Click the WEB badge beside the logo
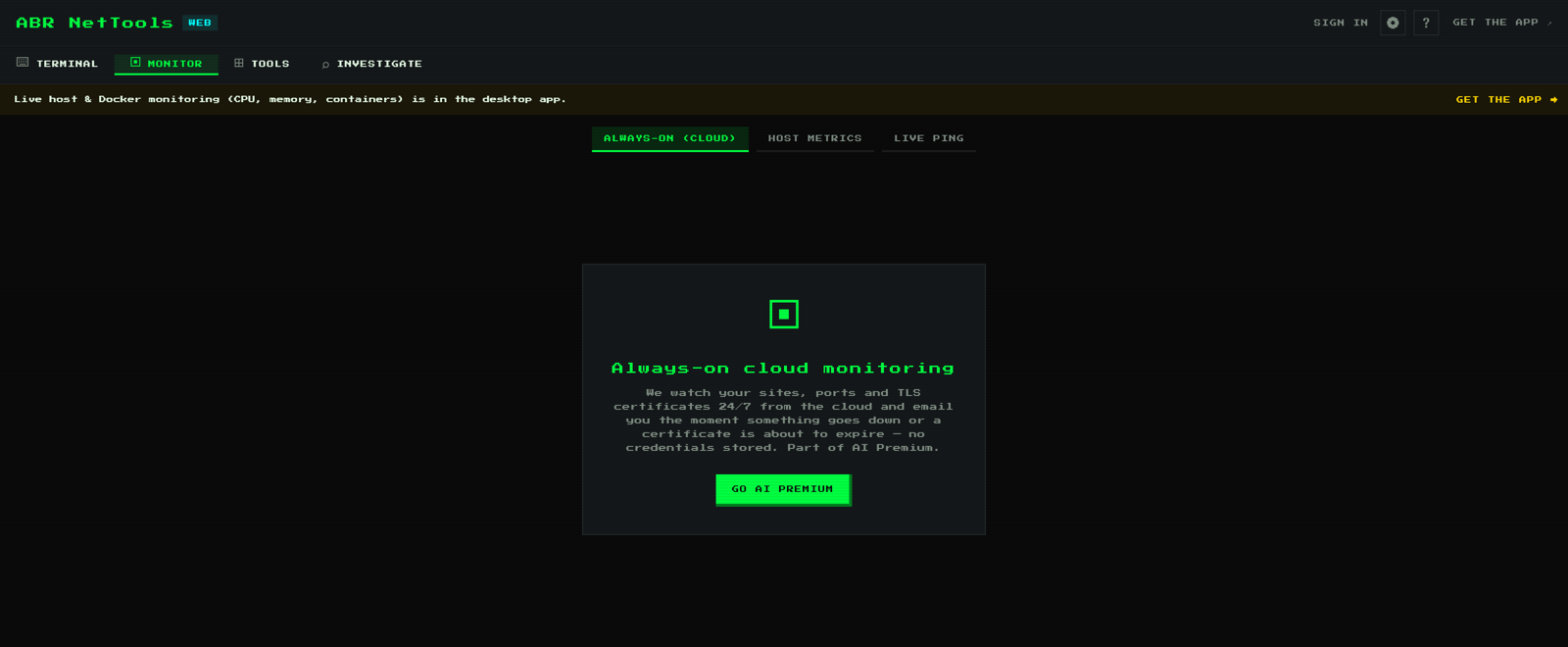The width and height of the screenshot is (1568, 647). click(200, 23)
